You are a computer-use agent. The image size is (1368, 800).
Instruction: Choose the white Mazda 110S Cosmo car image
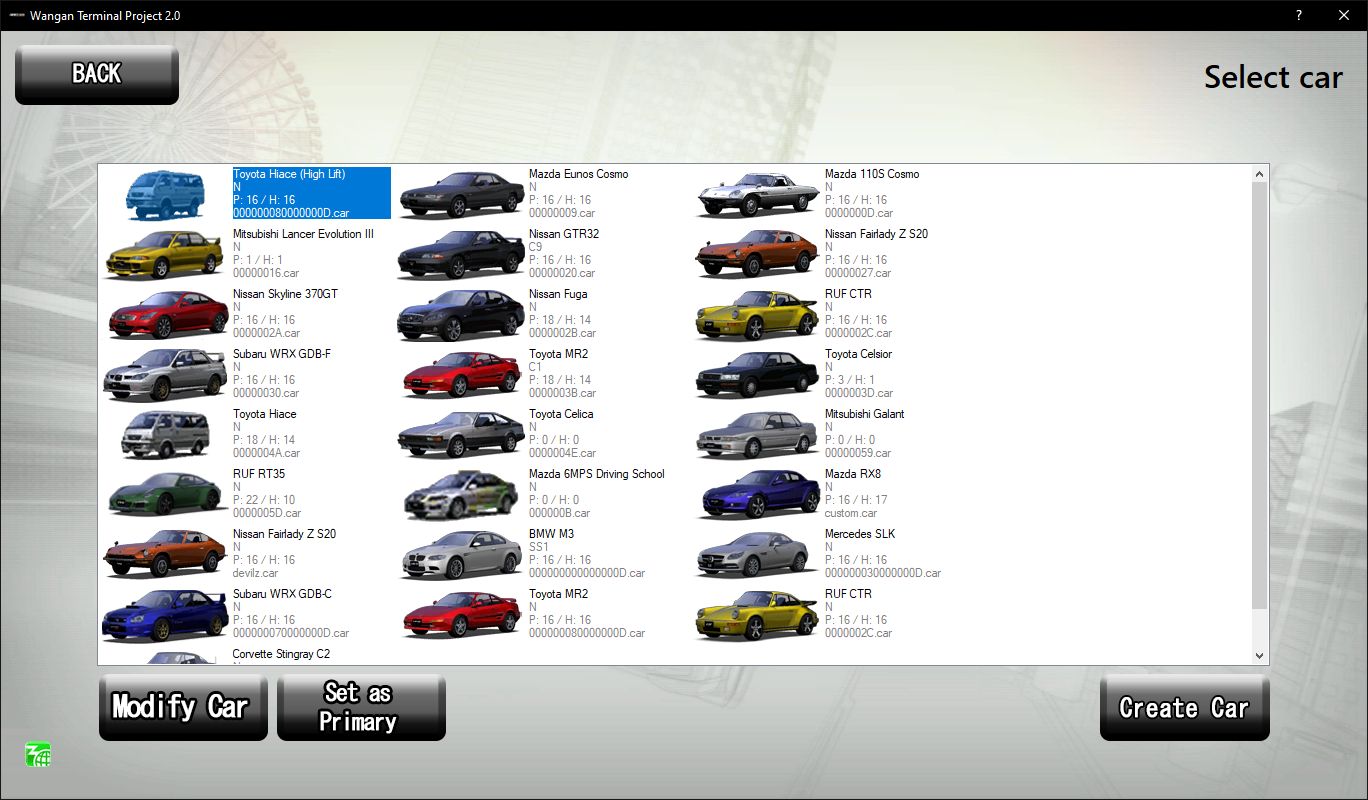click(x=757, y=194)
